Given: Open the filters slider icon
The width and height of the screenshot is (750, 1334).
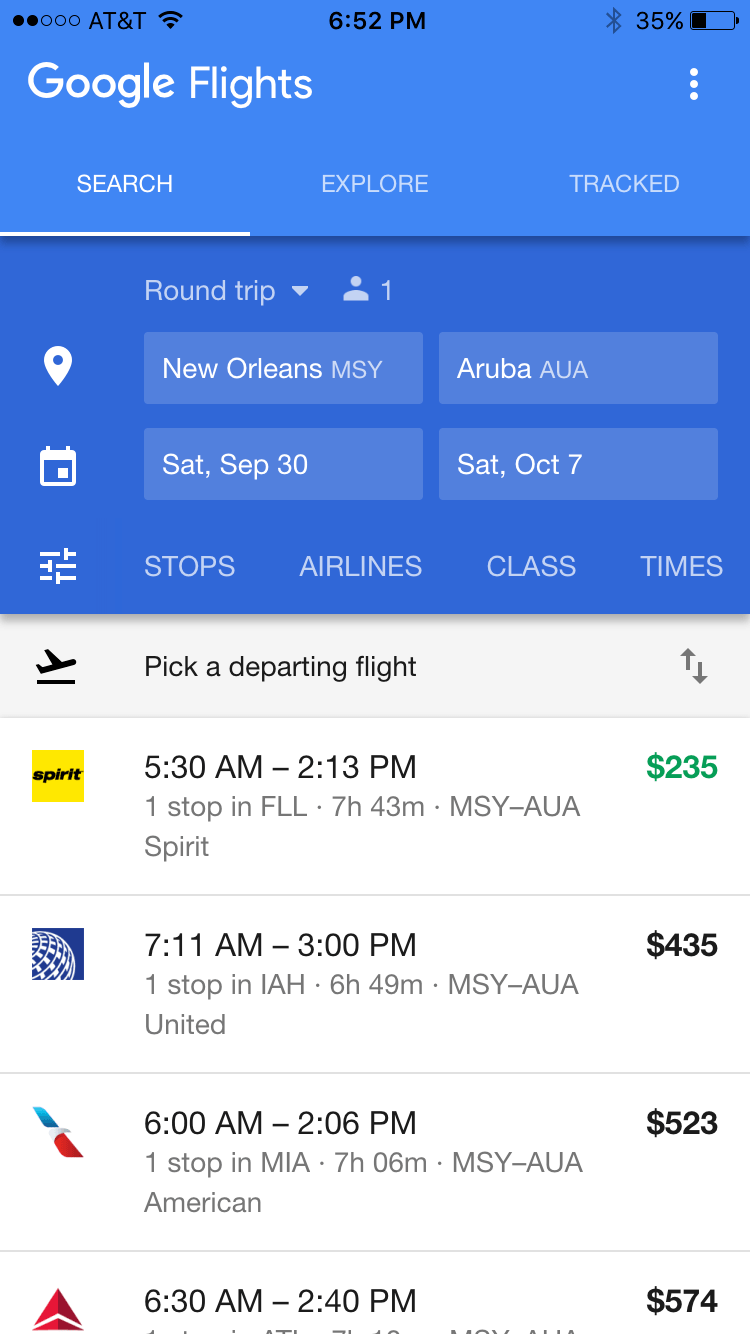Looking at the screenshot, I should point(58,566).
